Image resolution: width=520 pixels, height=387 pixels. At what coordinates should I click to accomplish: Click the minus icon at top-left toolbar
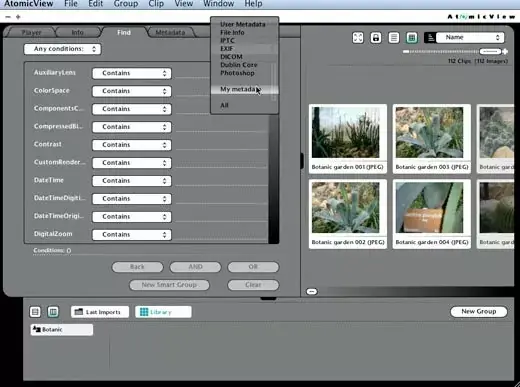click(x=8, y=17)
